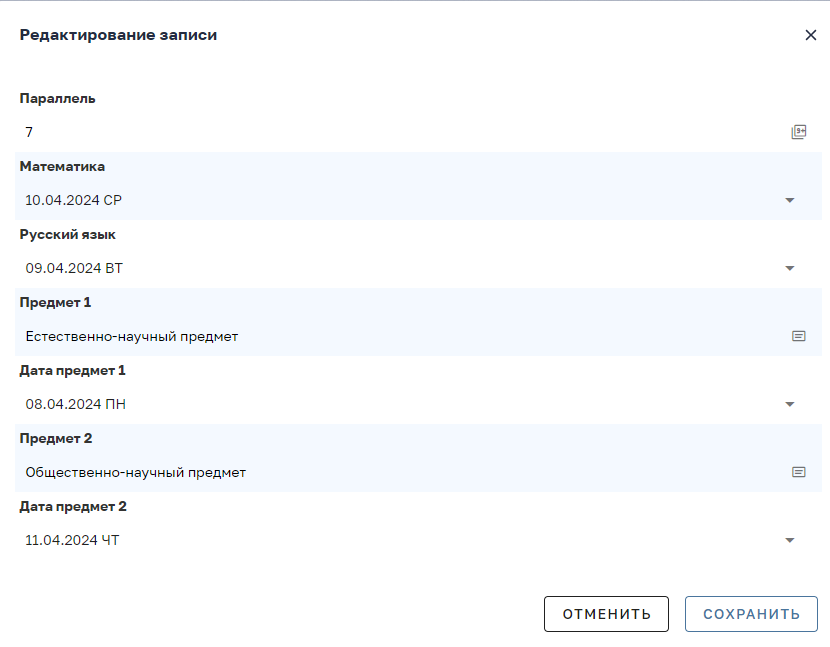This screenshot has height=647, width=830.
Task: Expand the Дата предмет 1 dropdown arrow
Action: (789, 405)
